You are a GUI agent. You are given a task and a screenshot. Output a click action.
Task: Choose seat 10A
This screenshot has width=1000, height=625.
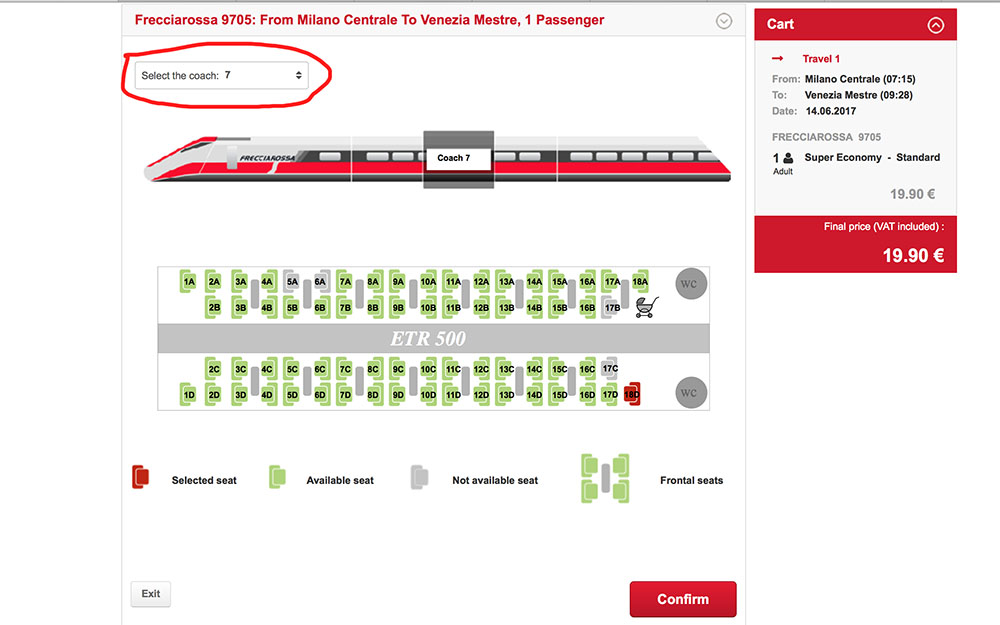click(x=428, y=281)
